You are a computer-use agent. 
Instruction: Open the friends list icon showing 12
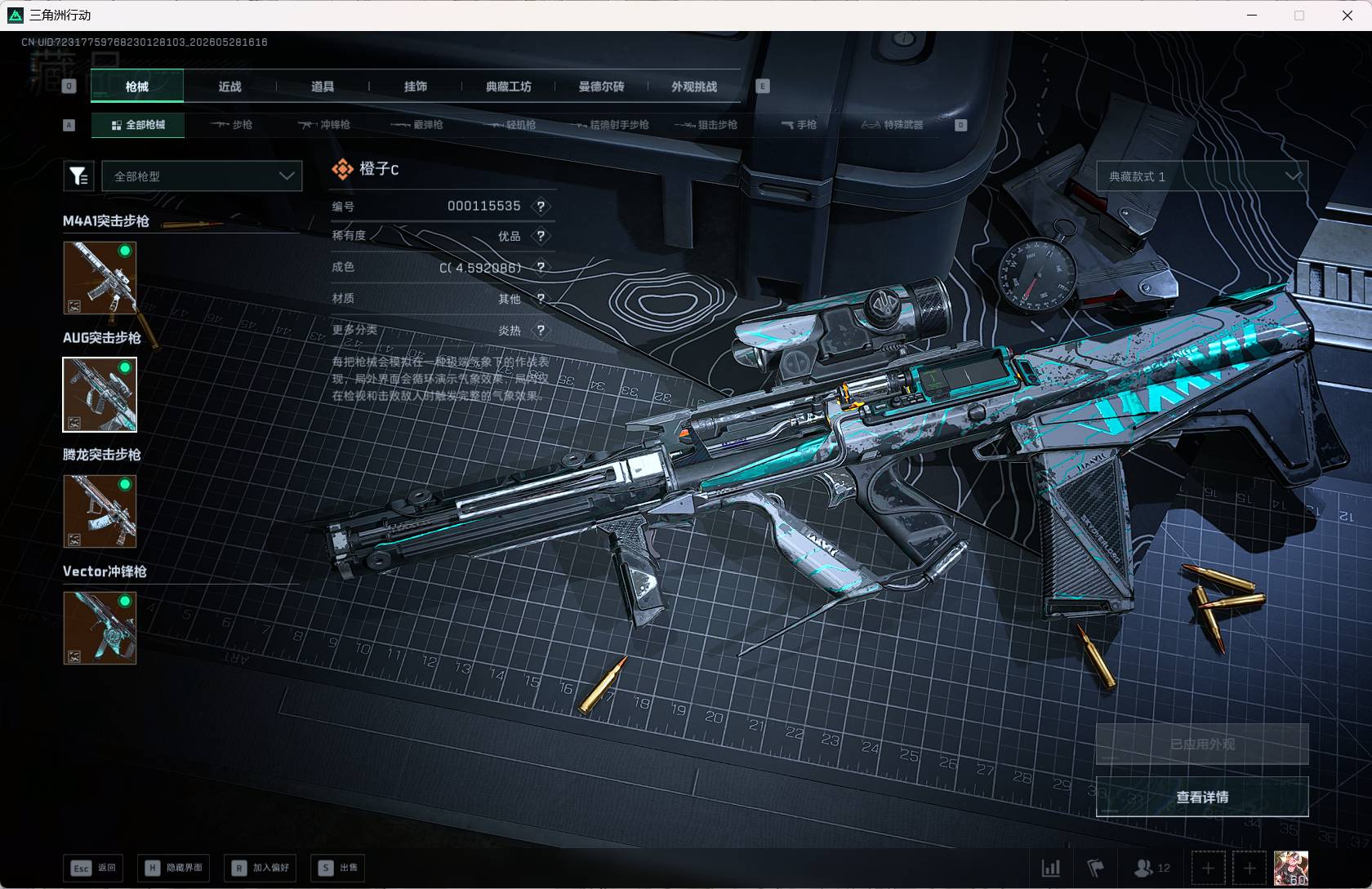click(x=1152, y=868)
